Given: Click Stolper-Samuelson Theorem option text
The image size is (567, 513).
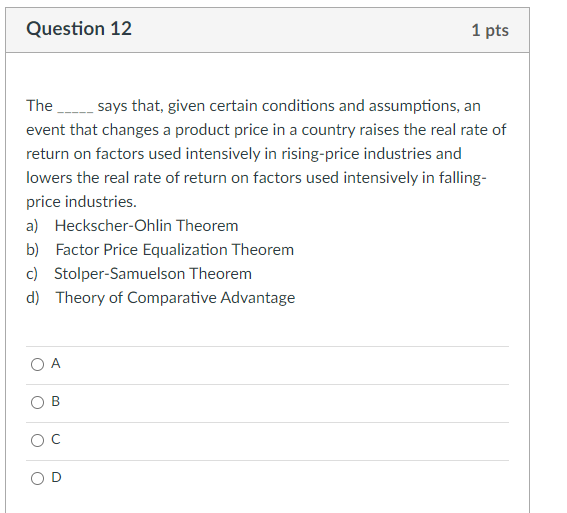Looking at the screenshot, I should coord(153,274).
